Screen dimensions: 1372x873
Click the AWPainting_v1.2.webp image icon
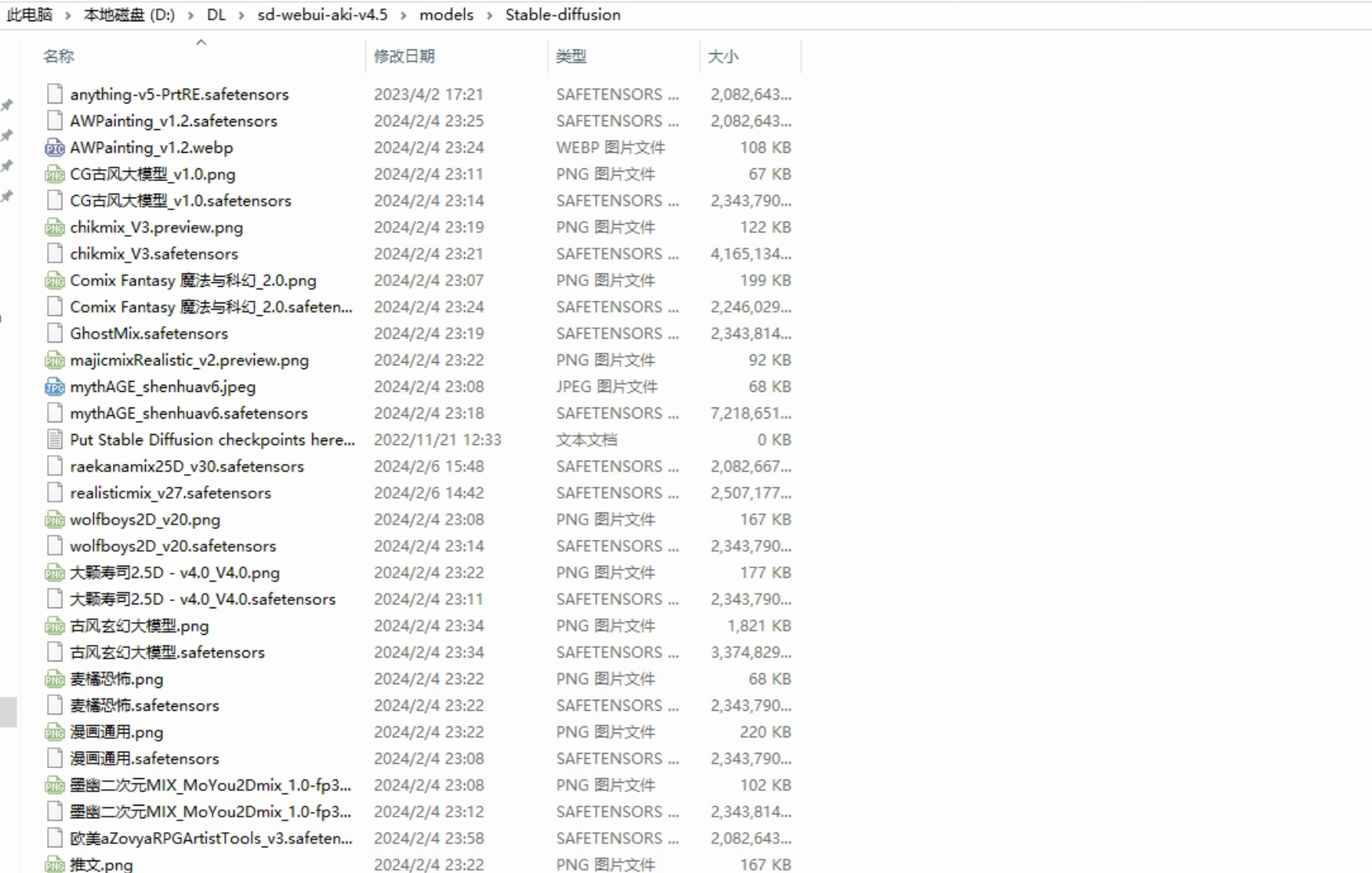tap(54, 147)
